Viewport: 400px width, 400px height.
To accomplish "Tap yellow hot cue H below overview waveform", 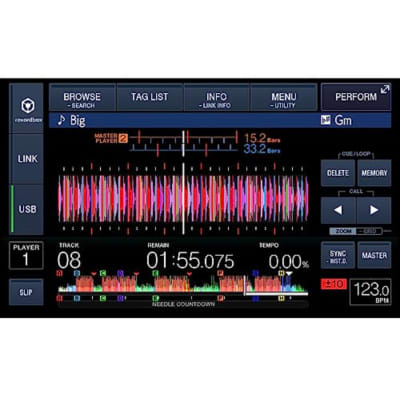I will (281, 298).
